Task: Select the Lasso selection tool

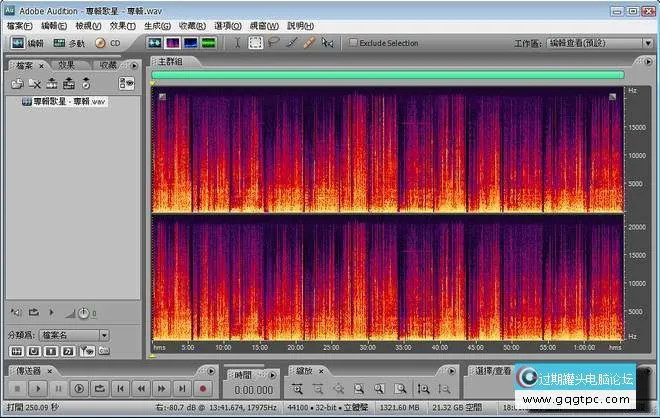Action: (x=274, y=43)
